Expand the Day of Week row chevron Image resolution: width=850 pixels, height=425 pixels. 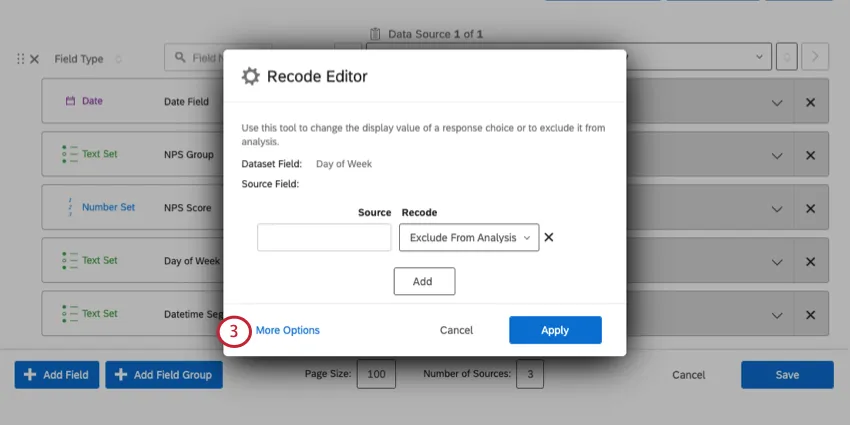[x=777, y=262]
